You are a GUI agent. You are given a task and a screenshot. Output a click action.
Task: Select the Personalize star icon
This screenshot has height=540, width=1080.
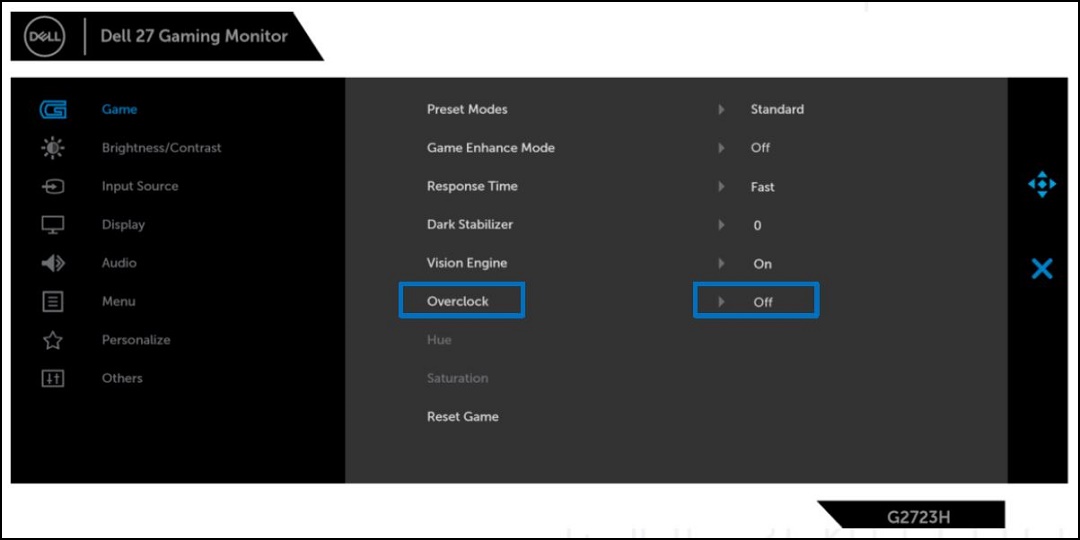click(x=53, y=340)
